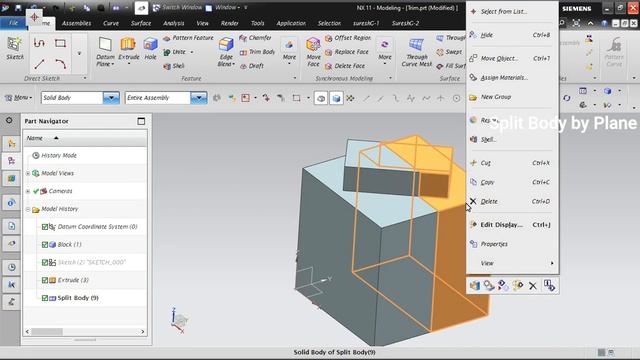Toggle the Sketch (2) SKETCH_000 checkbox
The width and height of the screenshot is (640, 360).
[45, 262]
